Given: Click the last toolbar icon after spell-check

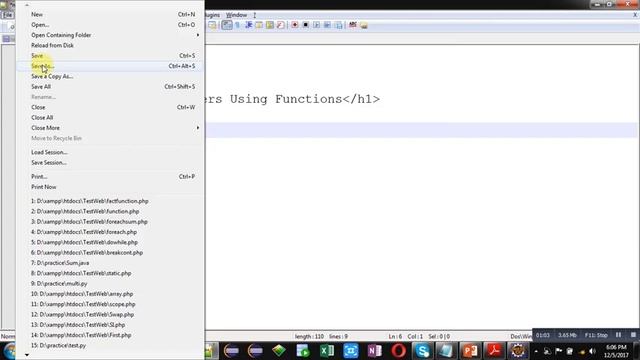Looking at the screenshot, I should click(x=363, y=25).
